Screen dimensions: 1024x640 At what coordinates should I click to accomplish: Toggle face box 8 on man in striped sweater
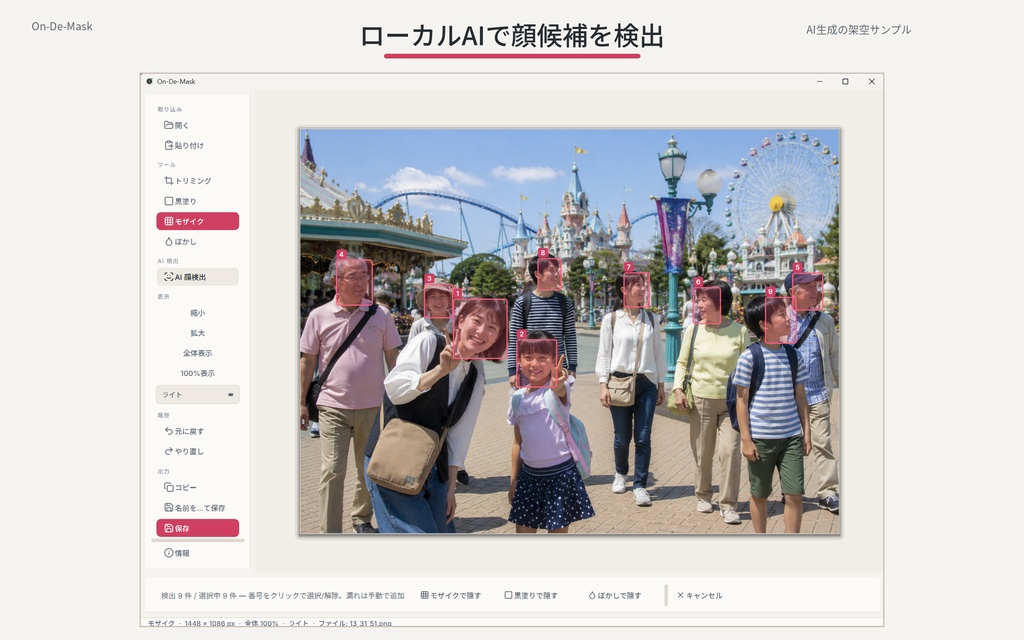tap(549, 274)
